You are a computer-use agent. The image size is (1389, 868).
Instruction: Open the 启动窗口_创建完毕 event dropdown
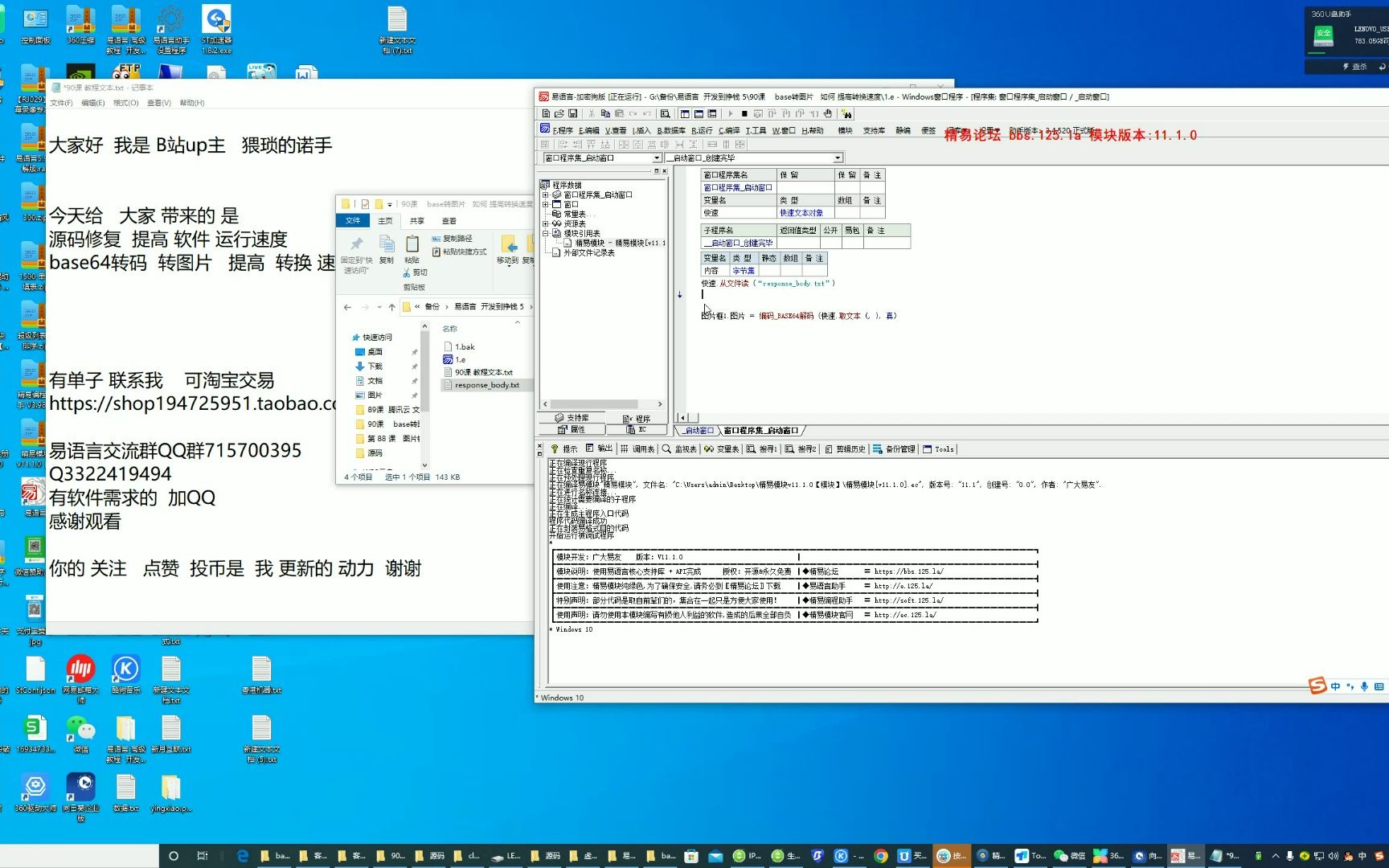coord(837,158)
